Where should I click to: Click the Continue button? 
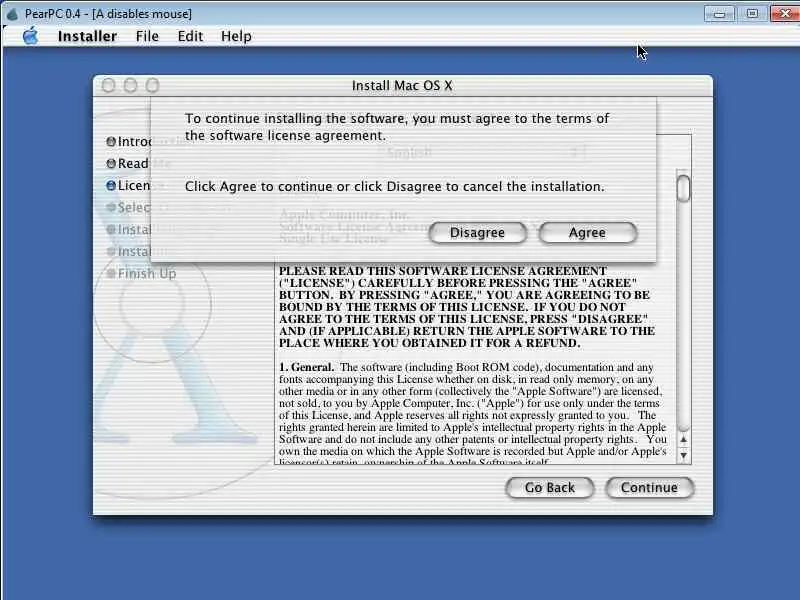tap(649, 488)
